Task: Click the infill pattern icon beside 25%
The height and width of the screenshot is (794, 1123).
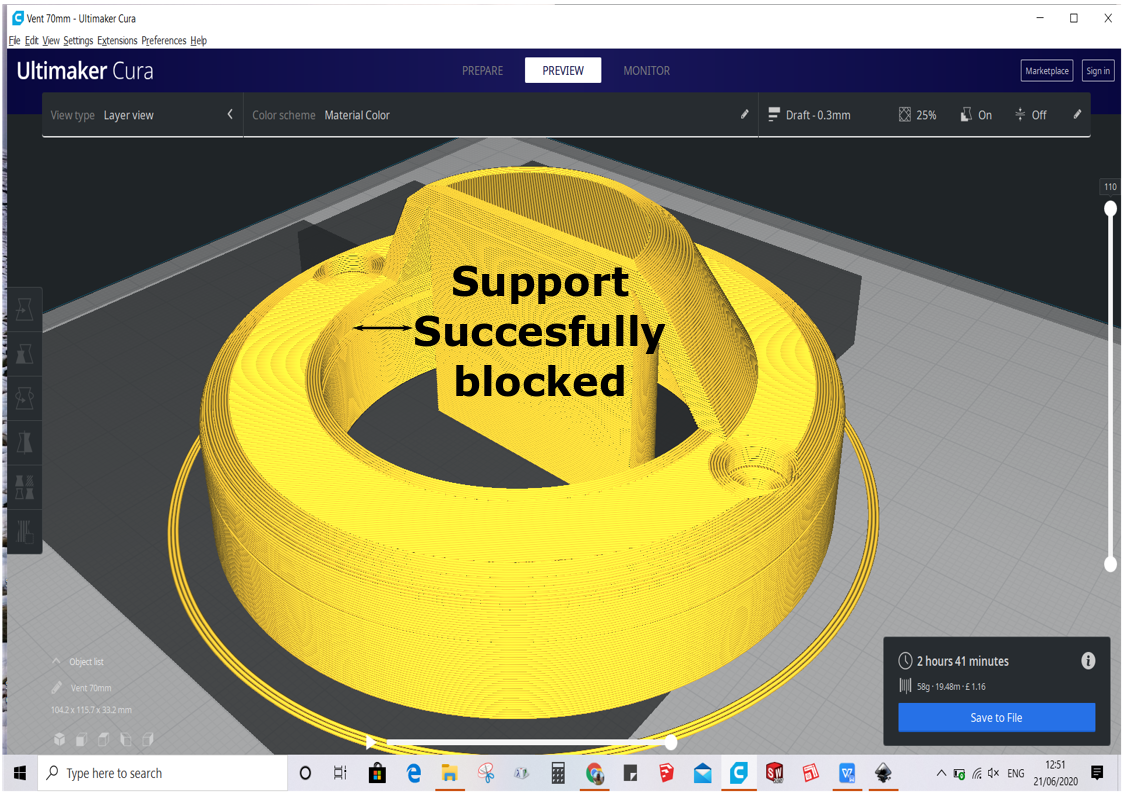Action: 905,115
